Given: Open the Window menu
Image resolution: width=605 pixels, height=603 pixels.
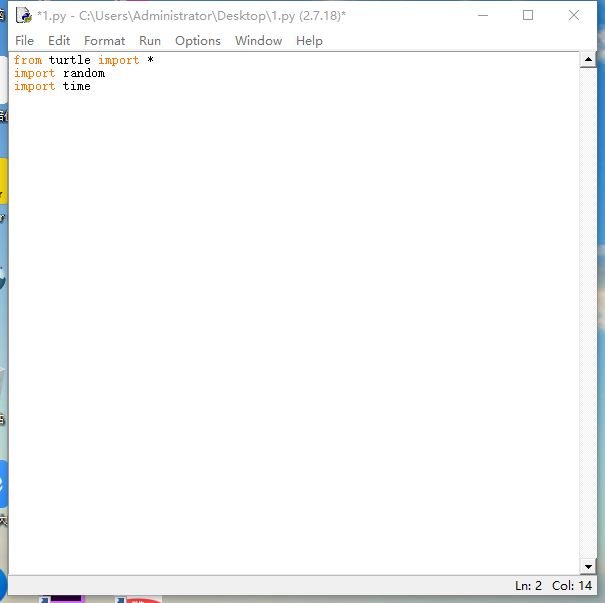Looking at the screenshot, I should point(258,41).
